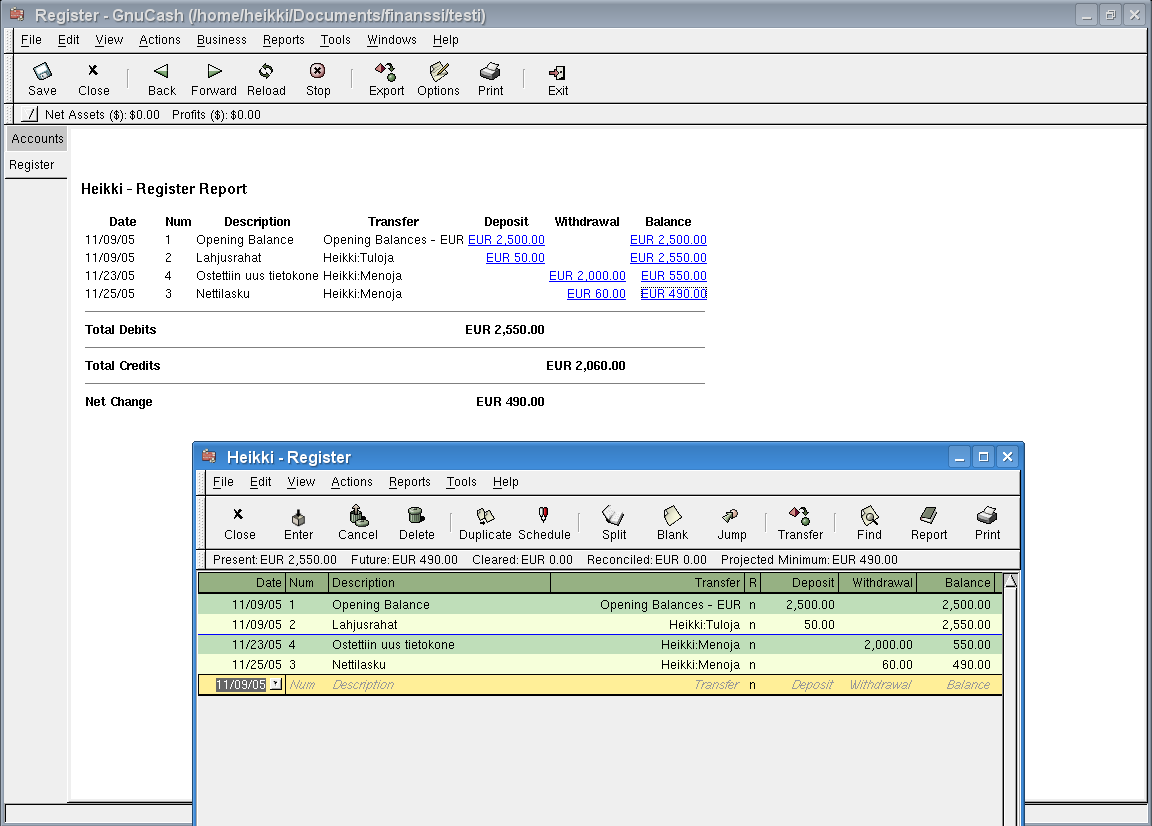
Task: Click the Find icon in register toolbar
Action: 869,516
